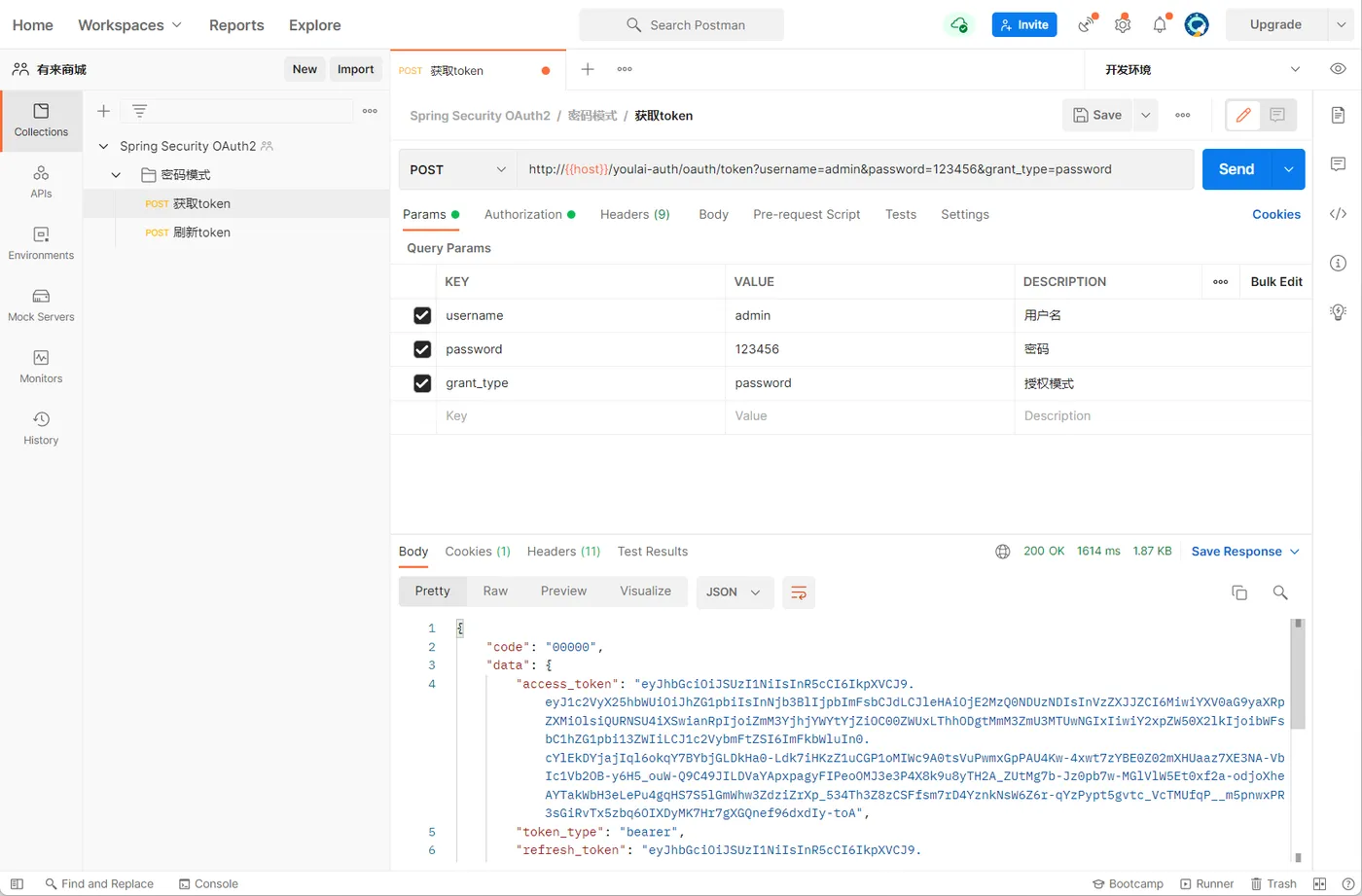Click the Send button

tap(1237, 169)
